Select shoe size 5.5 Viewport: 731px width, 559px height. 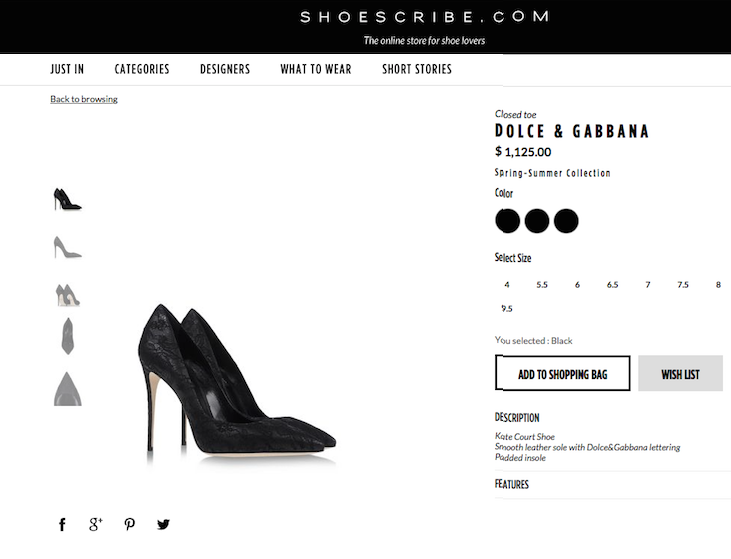pos(542,285)
